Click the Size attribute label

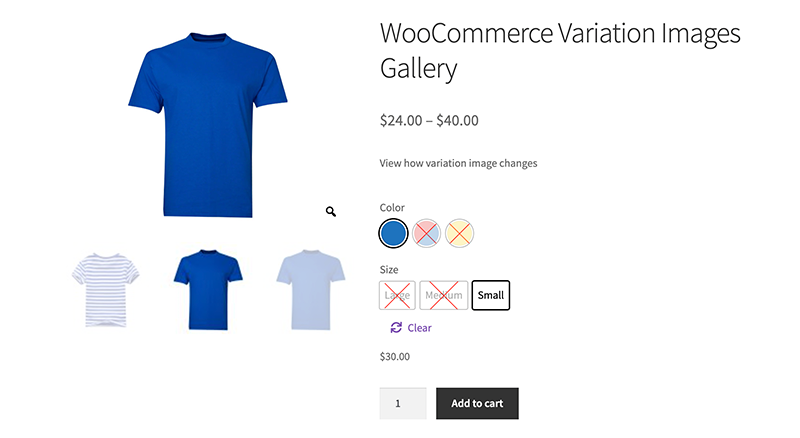coord(389,270)
